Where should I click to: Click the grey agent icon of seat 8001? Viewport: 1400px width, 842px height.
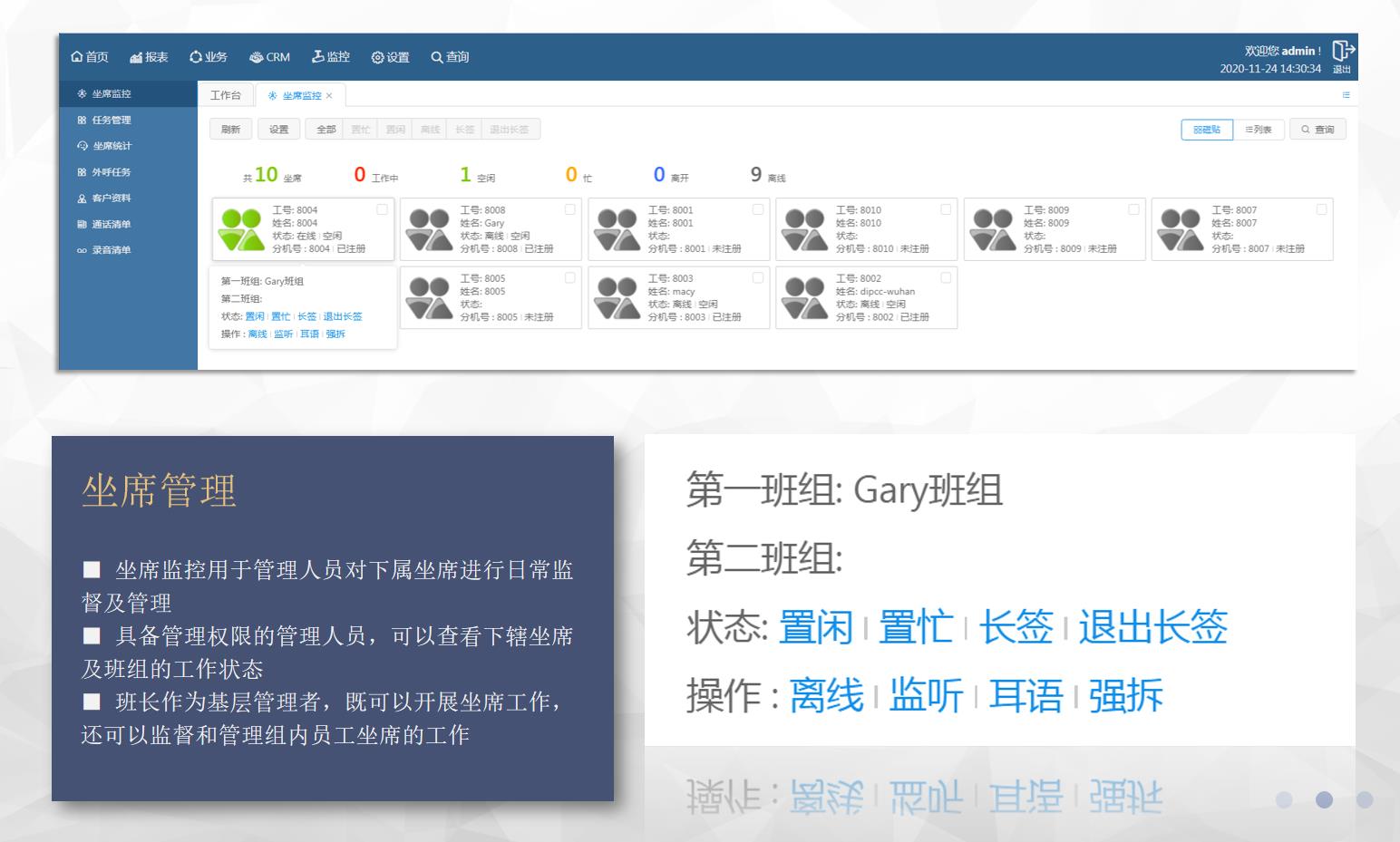point(617,229)
